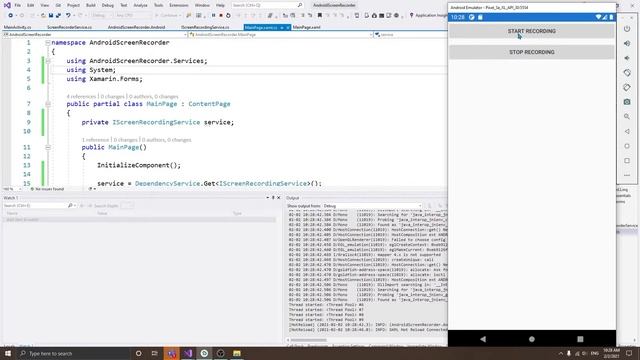Click the Visual Studio search box
This screenshot has width=640, height=360.
click(267, 5)
